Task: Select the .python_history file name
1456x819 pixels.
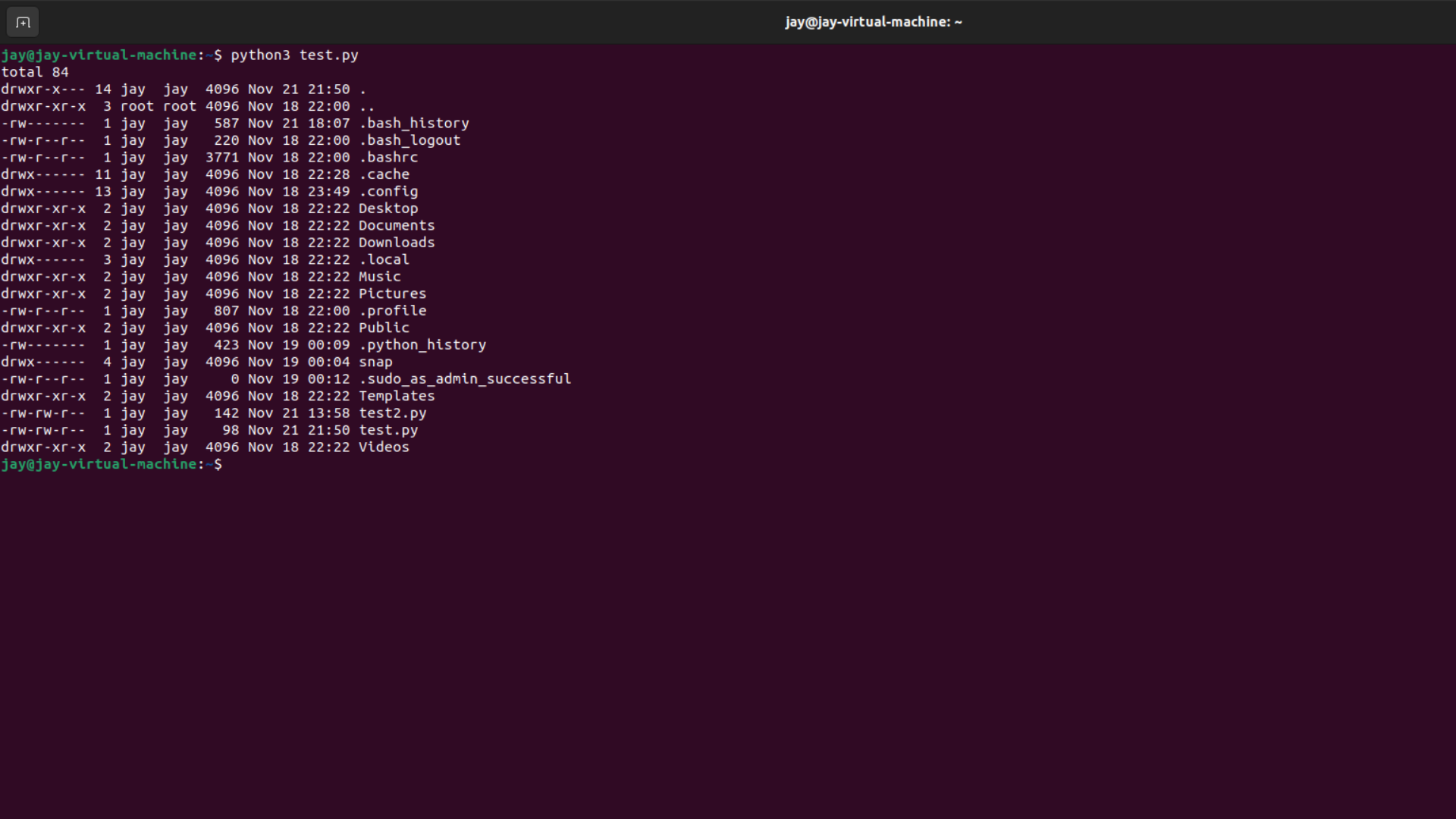Action: (422, 345)
